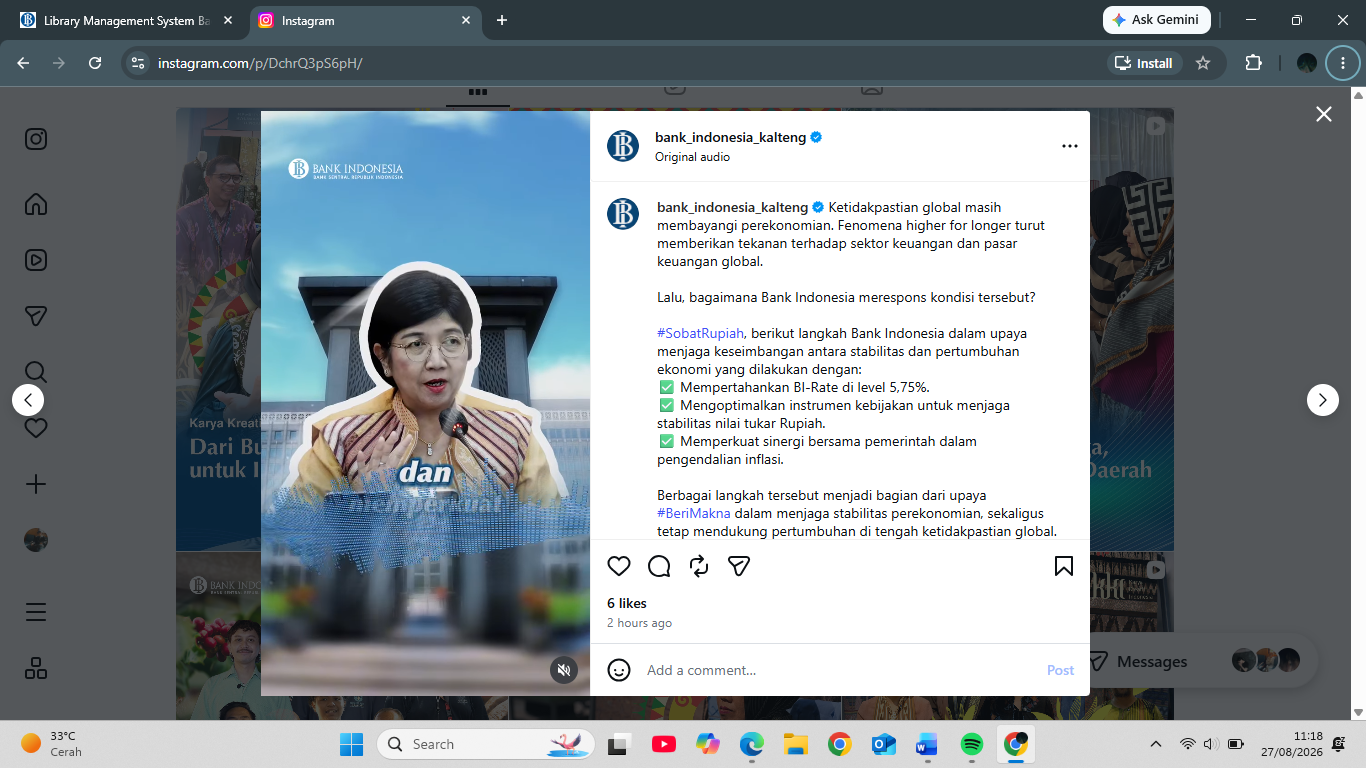
Task: View the 6 likes list
Action: 627,603
